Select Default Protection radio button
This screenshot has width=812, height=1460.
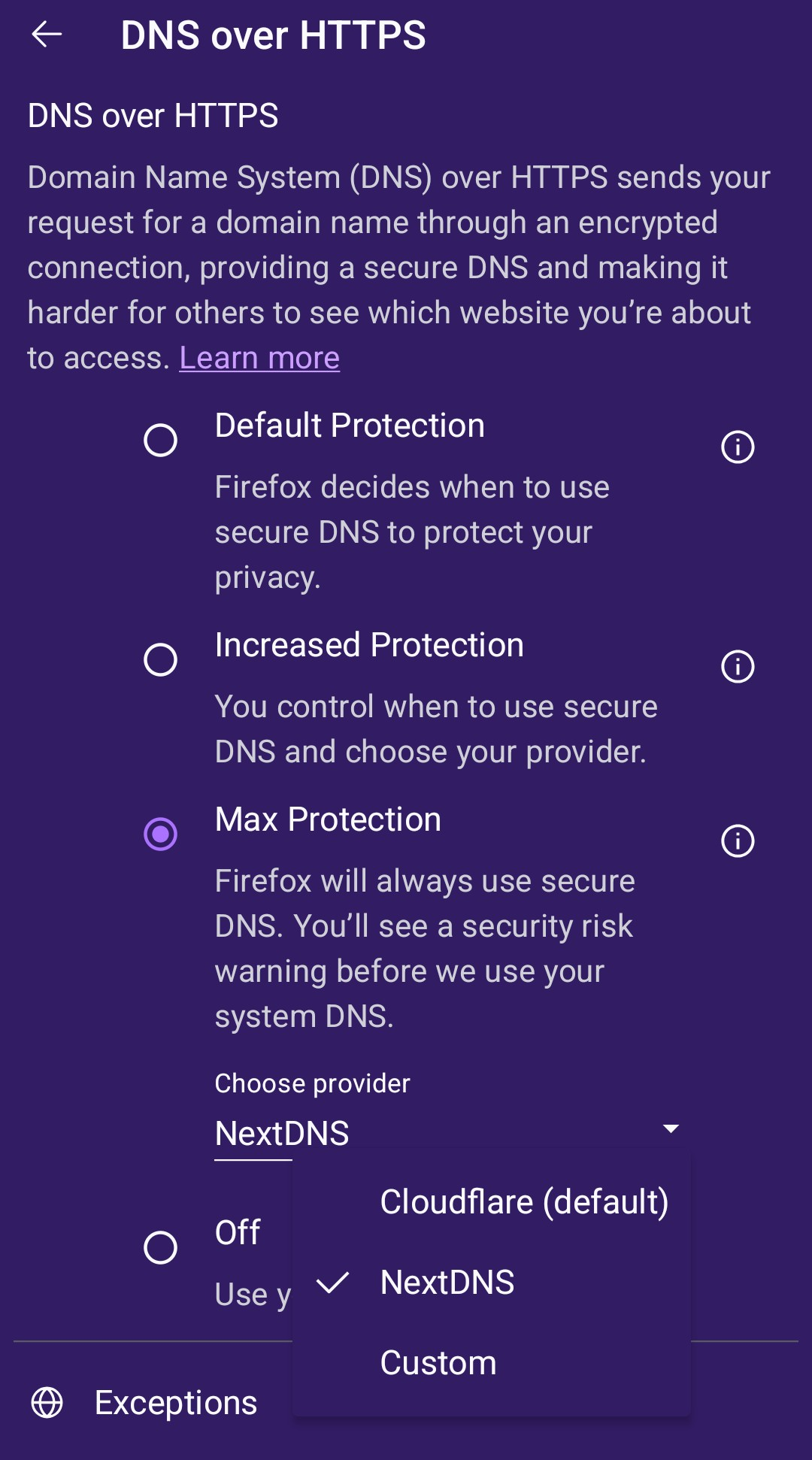[x=160, y=440]
